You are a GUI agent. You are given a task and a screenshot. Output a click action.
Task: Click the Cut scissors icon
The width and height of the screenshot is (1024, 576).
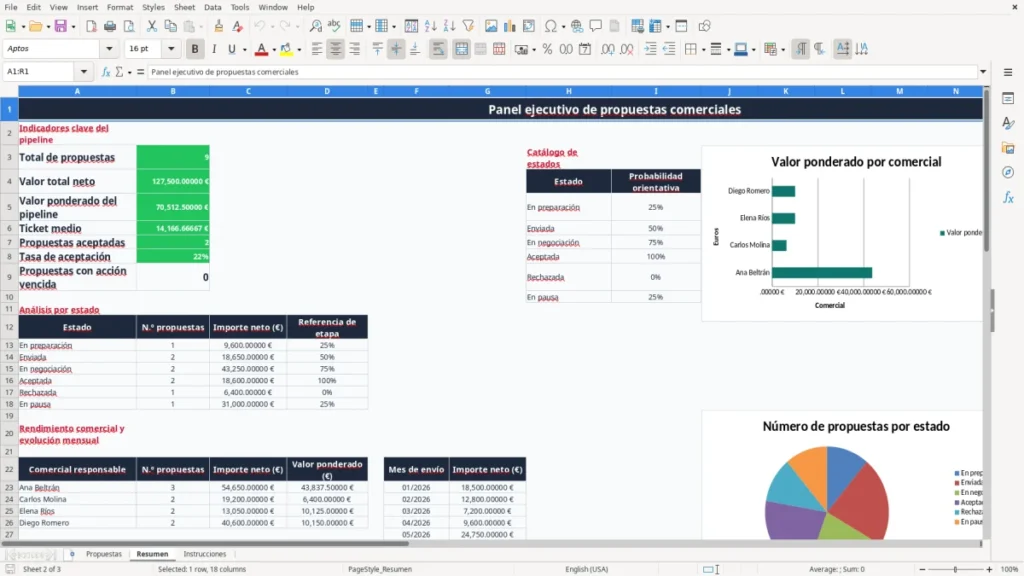tap(152, 26)
